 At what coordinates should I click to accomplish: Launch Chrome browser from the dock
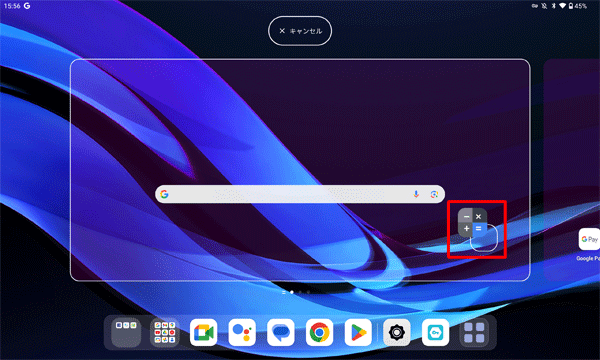tap(319, 332)
